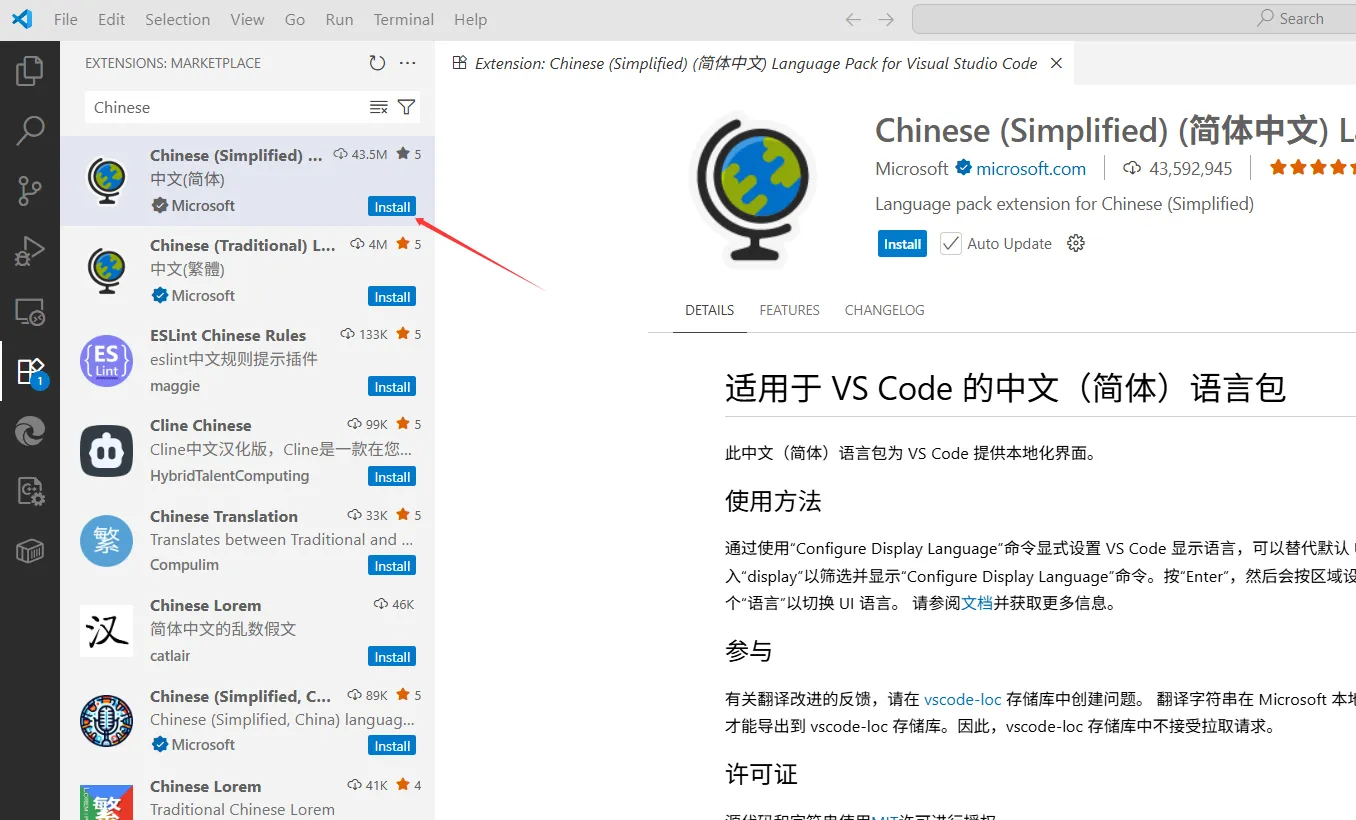The width and height of the screenshot is (1356, 820).
Task: Open the Search view in activity bar
Action: click(x=30, y=130)
